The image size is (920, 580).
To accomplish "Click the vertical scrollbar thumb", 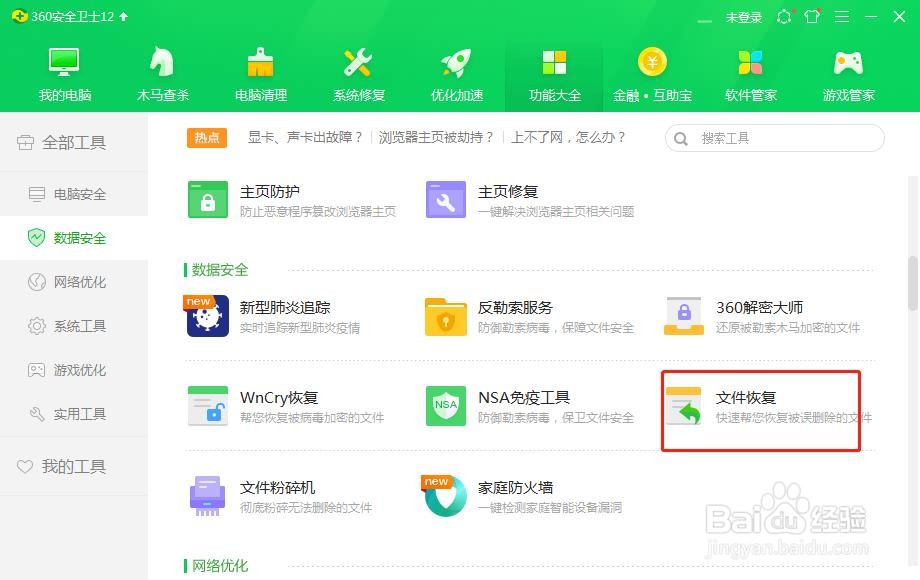I will tap(913, 283).
